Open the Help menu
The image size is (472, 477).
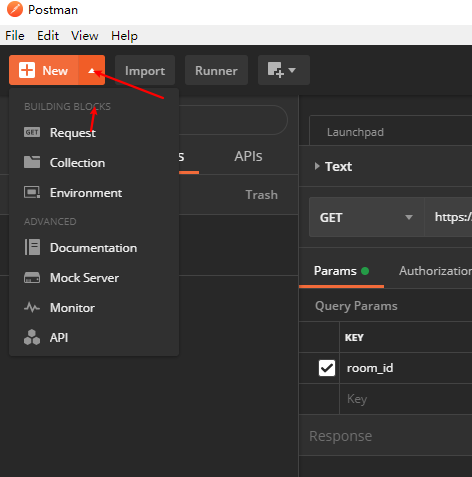[x=124, y=35]
